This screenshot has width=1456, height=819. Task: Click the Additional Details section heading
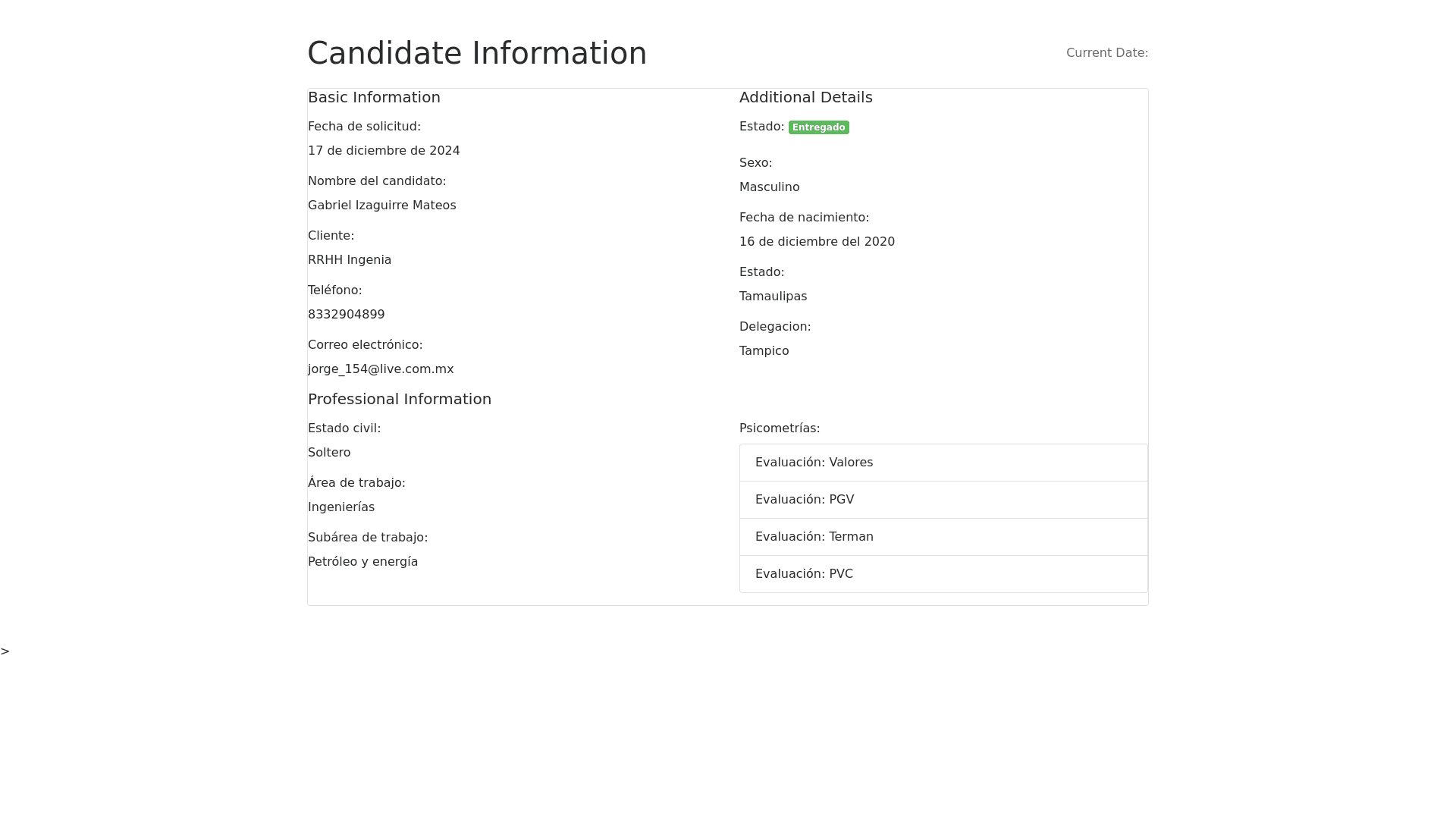point(805,97)
